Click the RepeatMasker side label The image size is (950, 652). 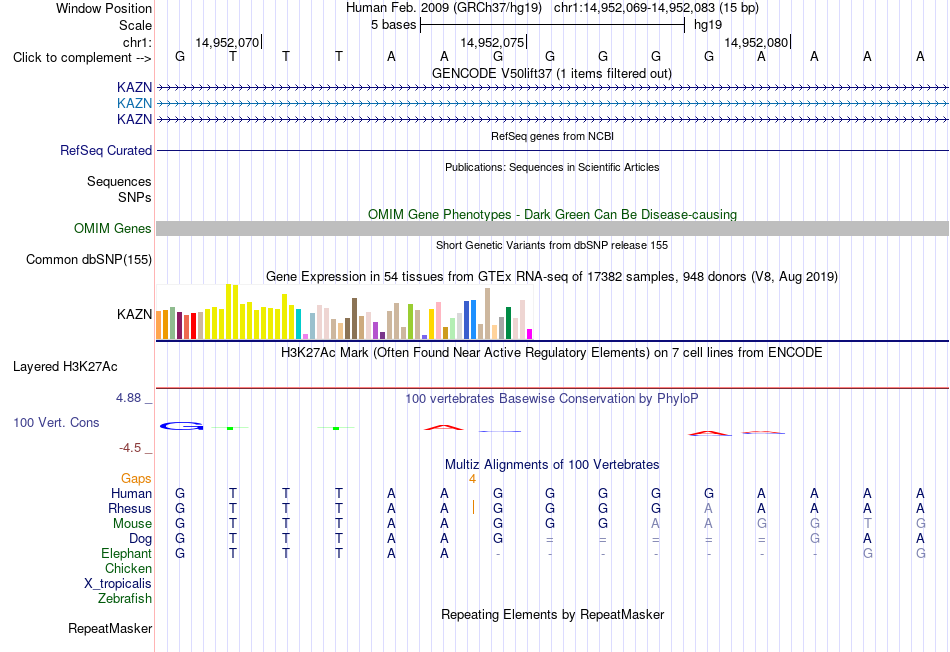(110, 628)
